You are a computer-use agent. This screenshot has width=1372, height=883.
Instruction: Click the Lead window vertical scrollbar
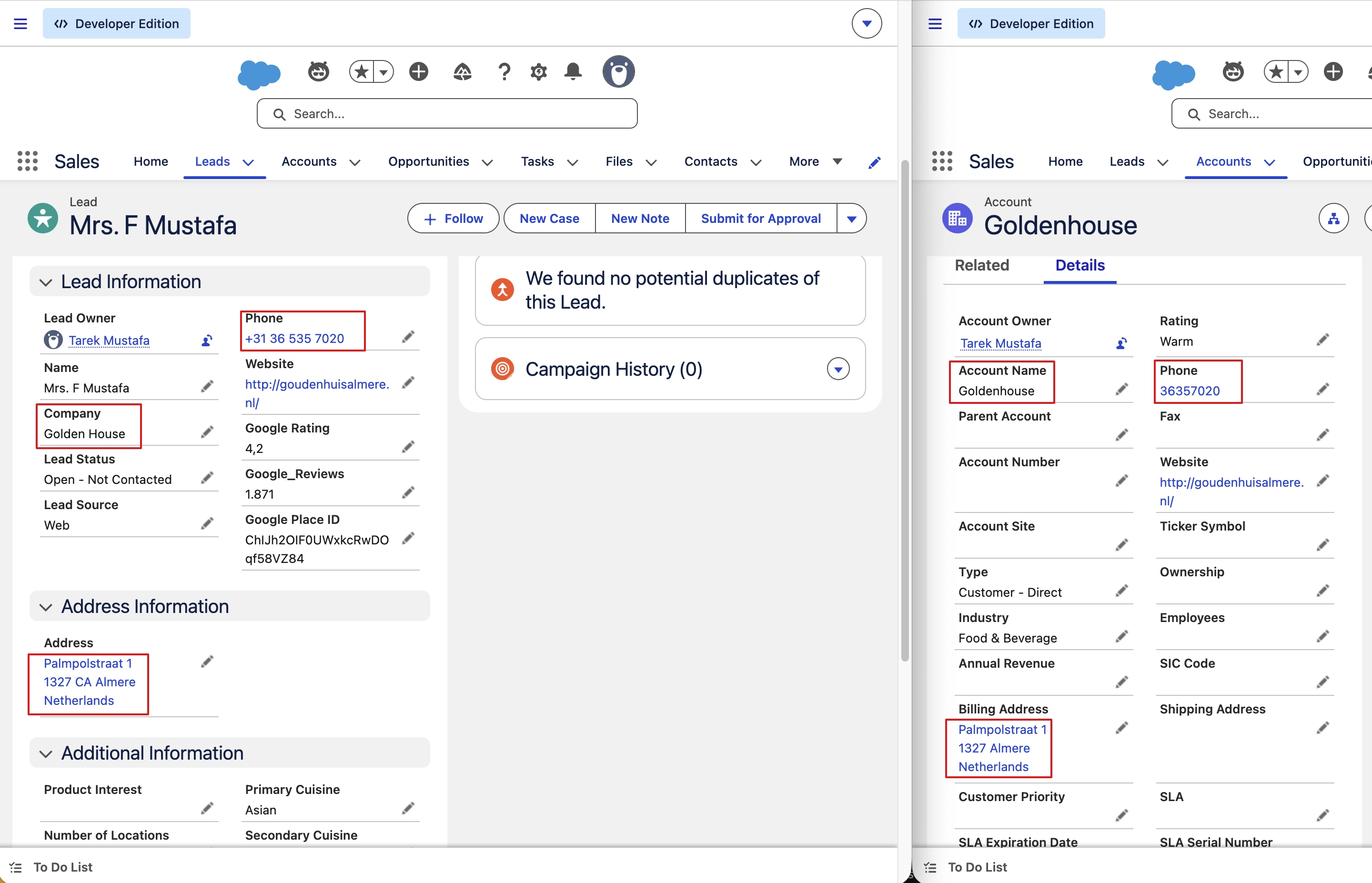pos(904,411)
